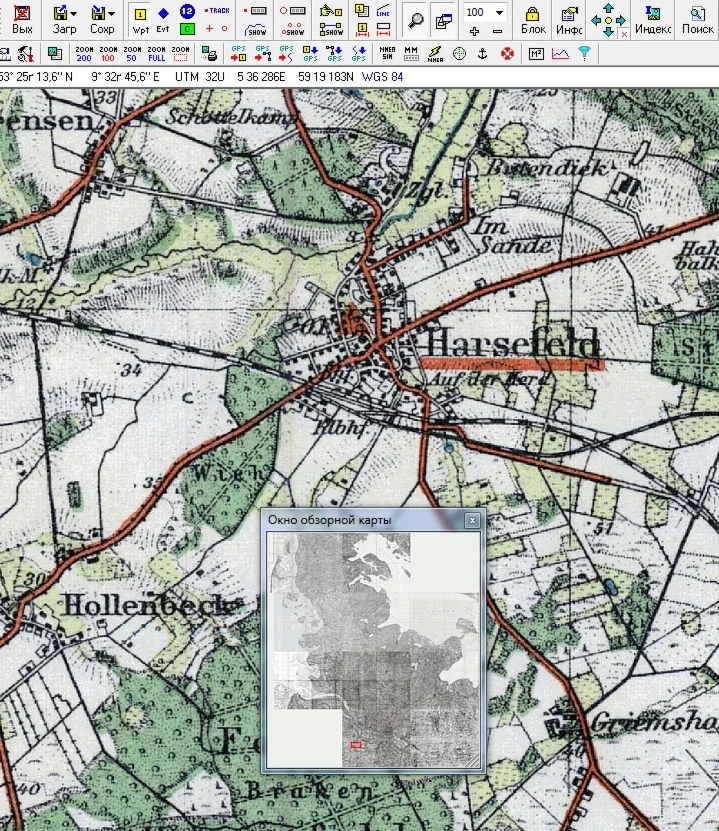Click the UTM 32U coordinate readout
719x831 pixels.
(x=200, y=77)
